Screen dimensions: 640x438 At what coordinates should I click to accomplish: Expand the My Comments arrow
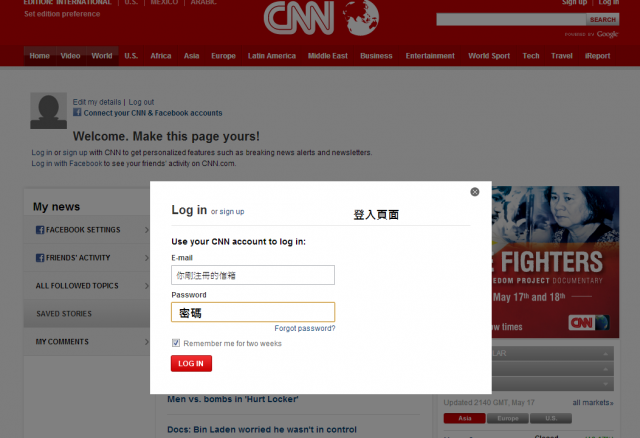pos(146,342)
